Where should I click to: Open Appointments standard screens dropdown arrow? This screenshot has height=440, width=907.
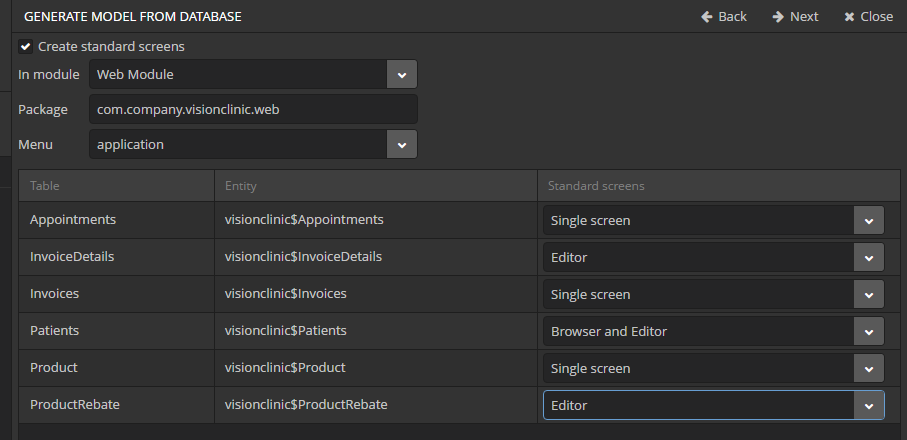868,221
